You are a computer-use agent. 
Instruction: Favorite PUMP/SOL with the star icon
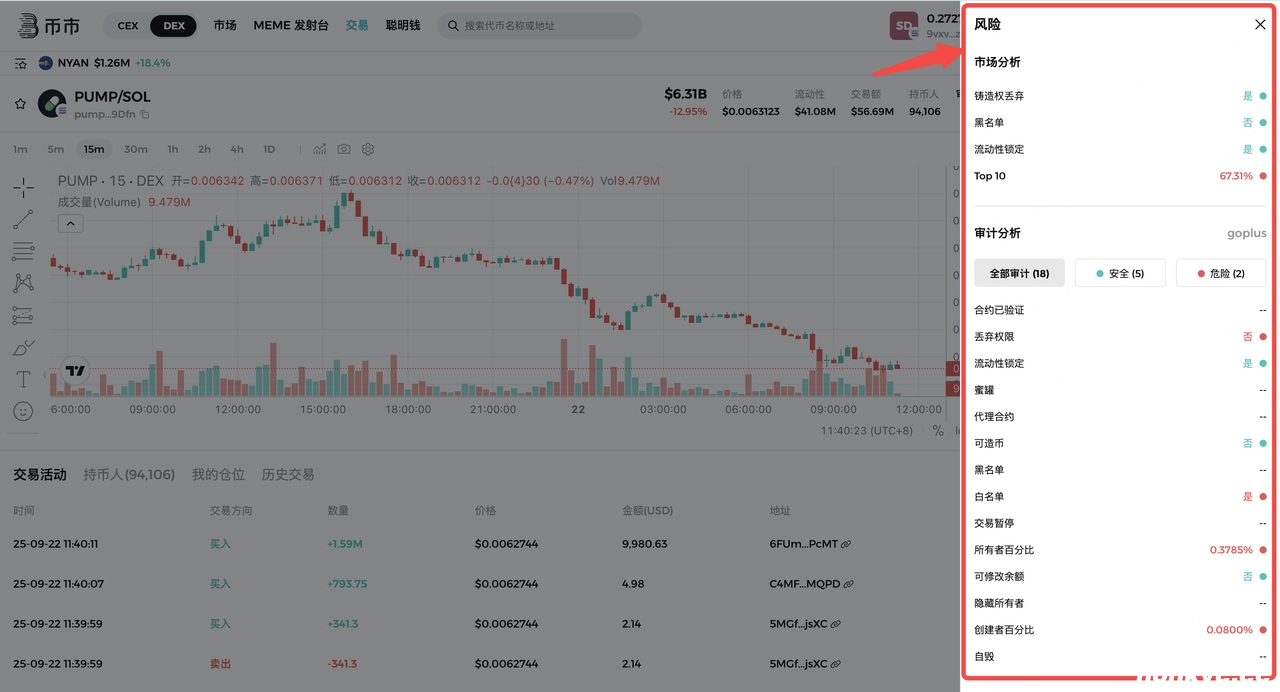point(19,103)
